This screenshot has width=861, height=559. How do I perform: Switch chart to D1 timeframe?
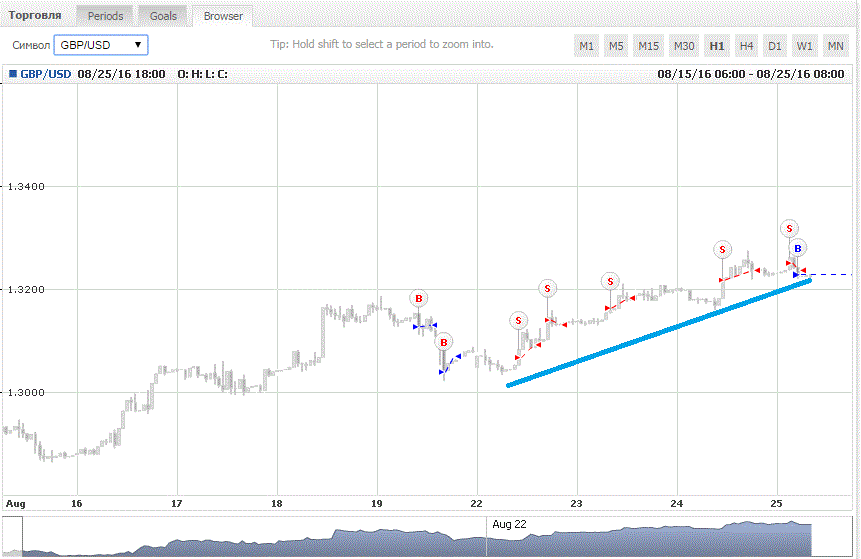pos(775,46)
